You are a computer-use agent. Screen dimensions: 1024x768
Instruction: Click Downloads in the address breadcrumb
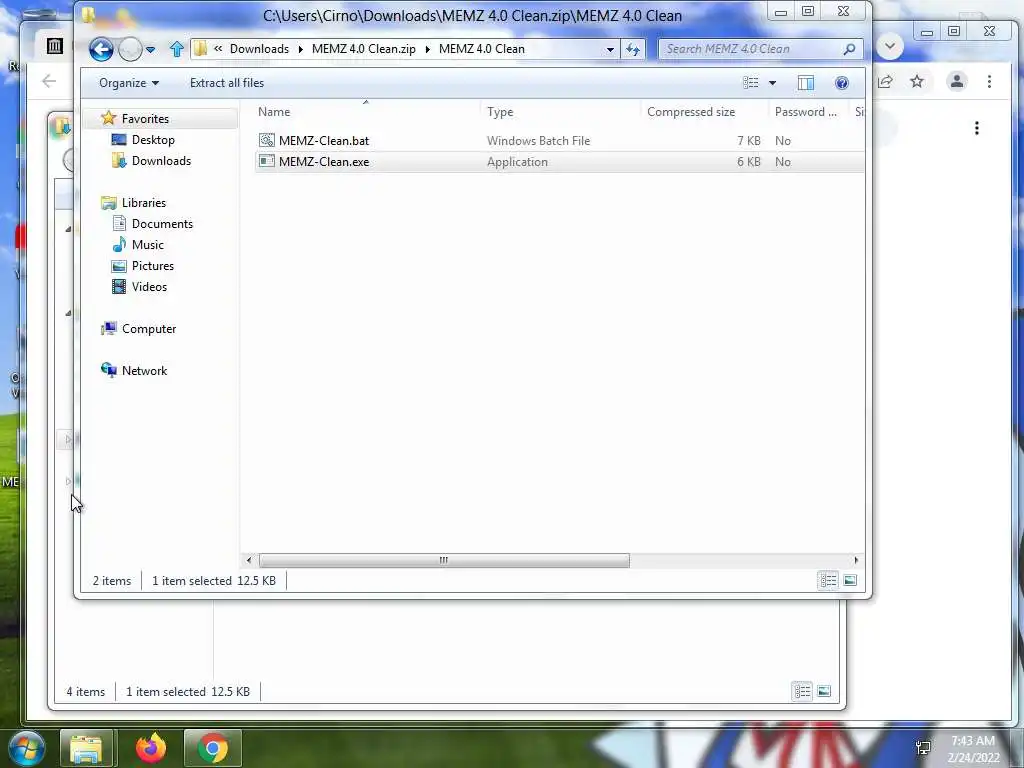[259, 49]
